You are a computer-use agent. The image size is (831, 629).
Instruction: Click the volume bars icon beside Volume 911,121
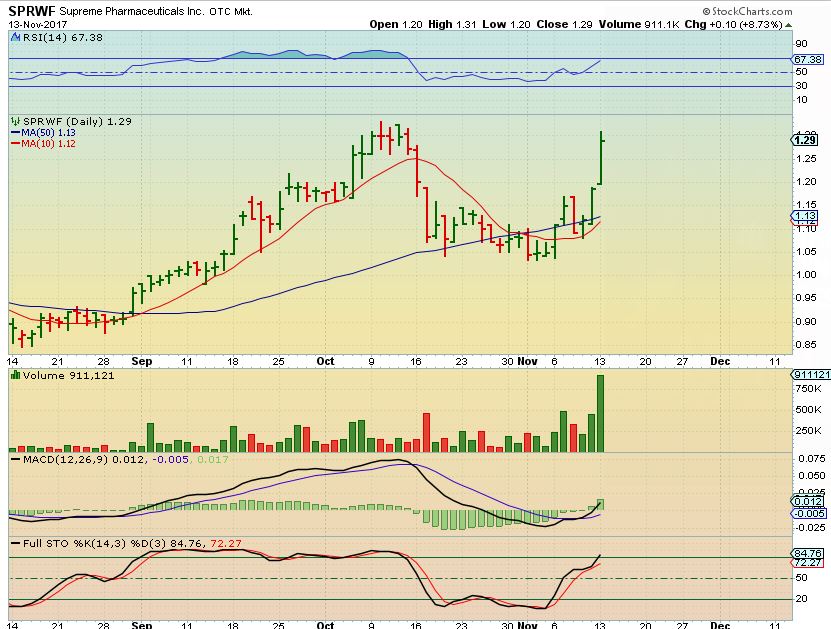(x=15, y=375)
